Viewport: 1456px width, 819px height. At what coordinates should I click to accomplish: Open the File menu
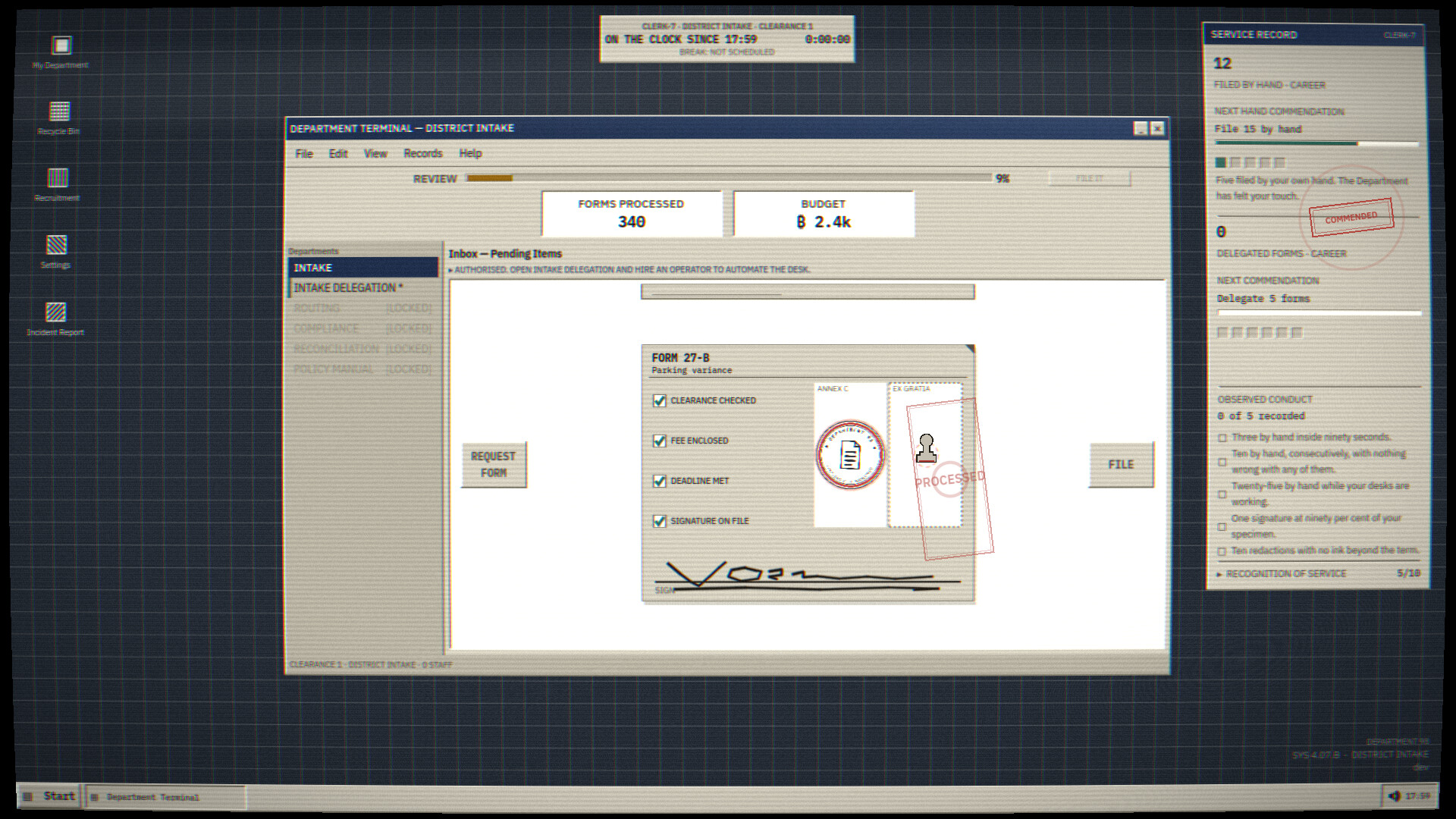point(304,153)
